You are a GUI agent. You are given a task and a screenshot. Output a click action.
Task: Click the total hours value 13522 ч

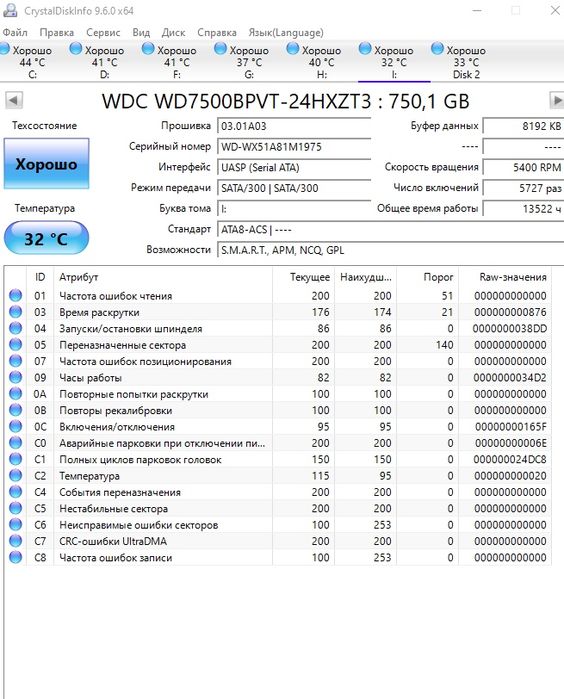pos(523,209)
